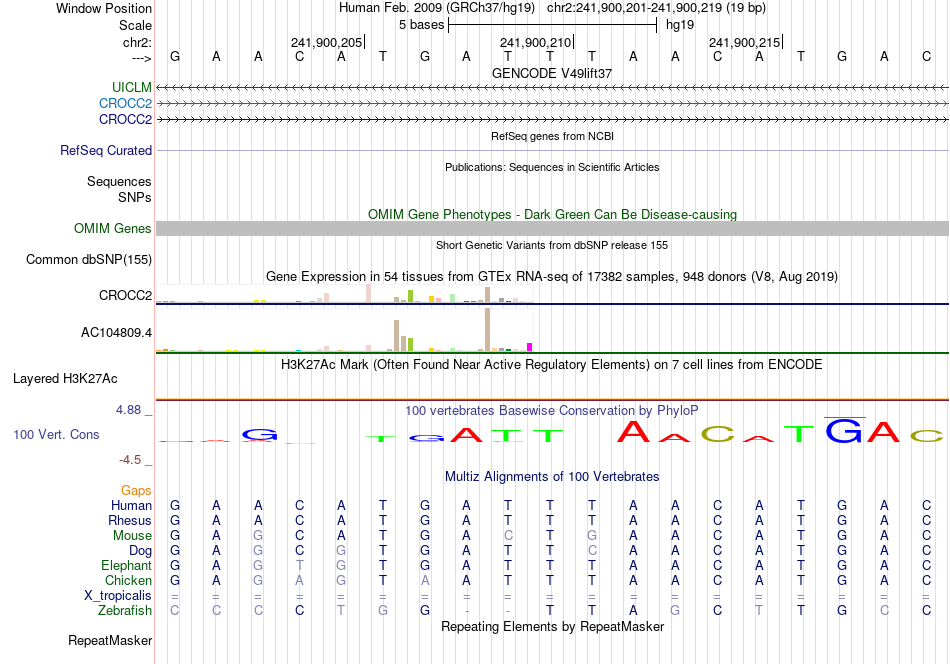Click the Chicken alignment row label
Screen dimensions: 950x664
coord(128,580)
